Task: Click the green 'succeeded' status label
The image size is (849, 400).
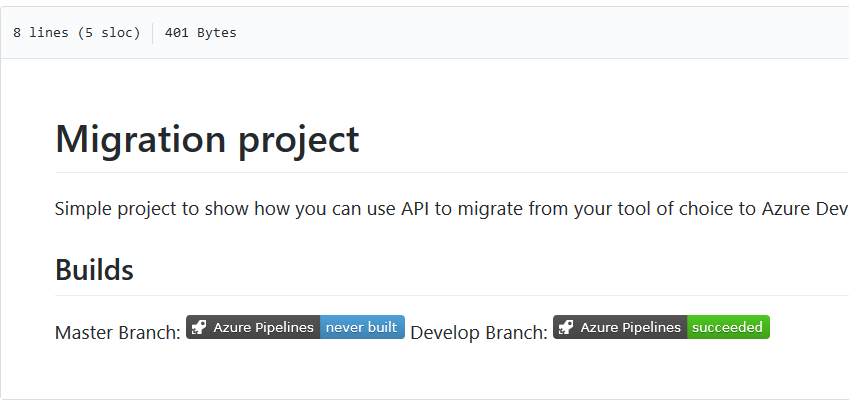Action: tap(728, 327)
